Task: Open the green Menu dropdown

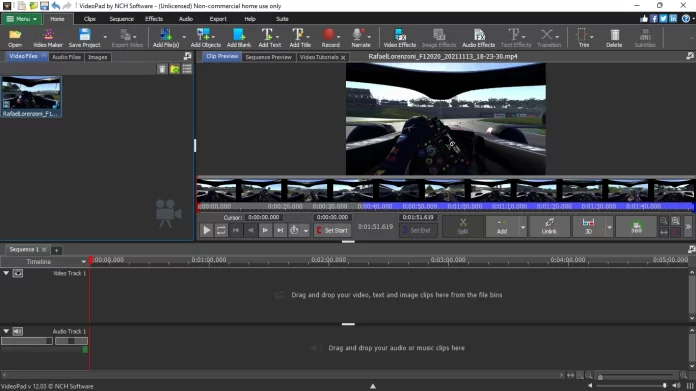Action: coord(21,19)
